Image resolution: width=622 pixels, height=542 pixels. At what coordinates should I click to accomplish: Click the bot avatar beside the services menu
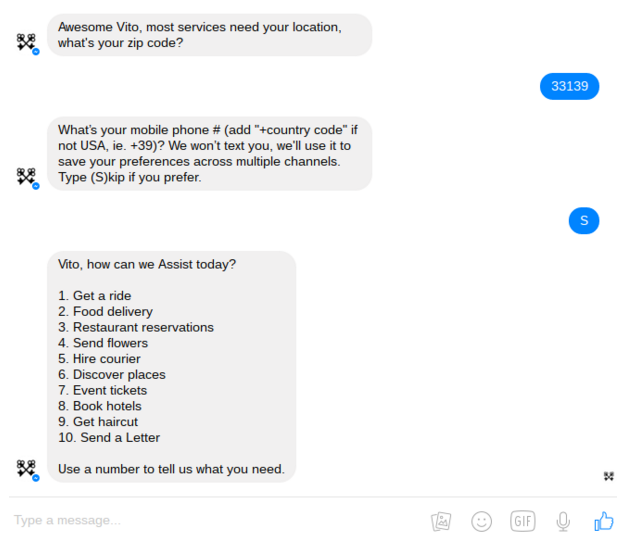pos(27,469)
